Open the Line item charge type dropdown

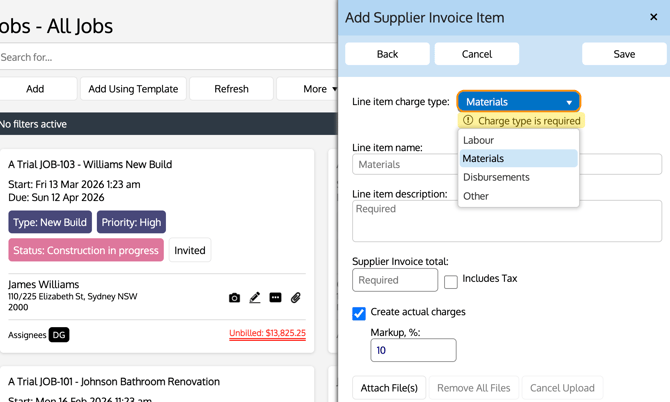[518, 102]
